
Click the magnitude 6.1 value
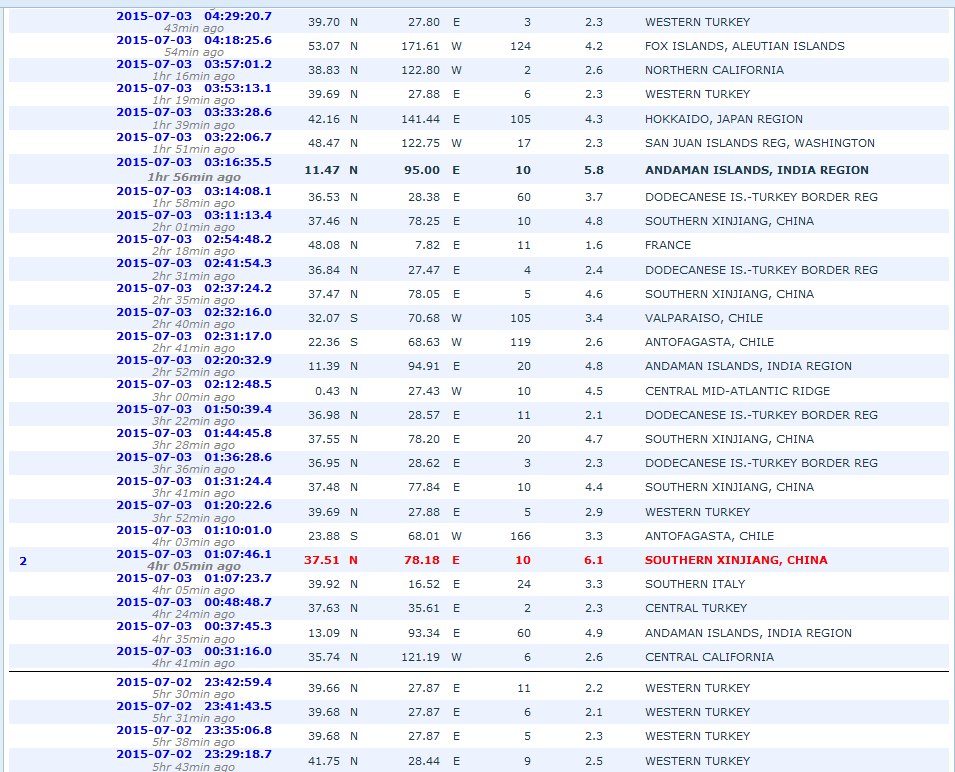coord(594,560)
